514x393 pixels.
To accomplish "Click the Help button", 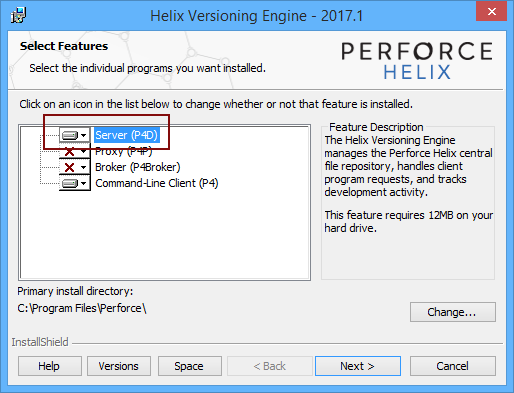I will pyautogui.click(x=50, y=366).
